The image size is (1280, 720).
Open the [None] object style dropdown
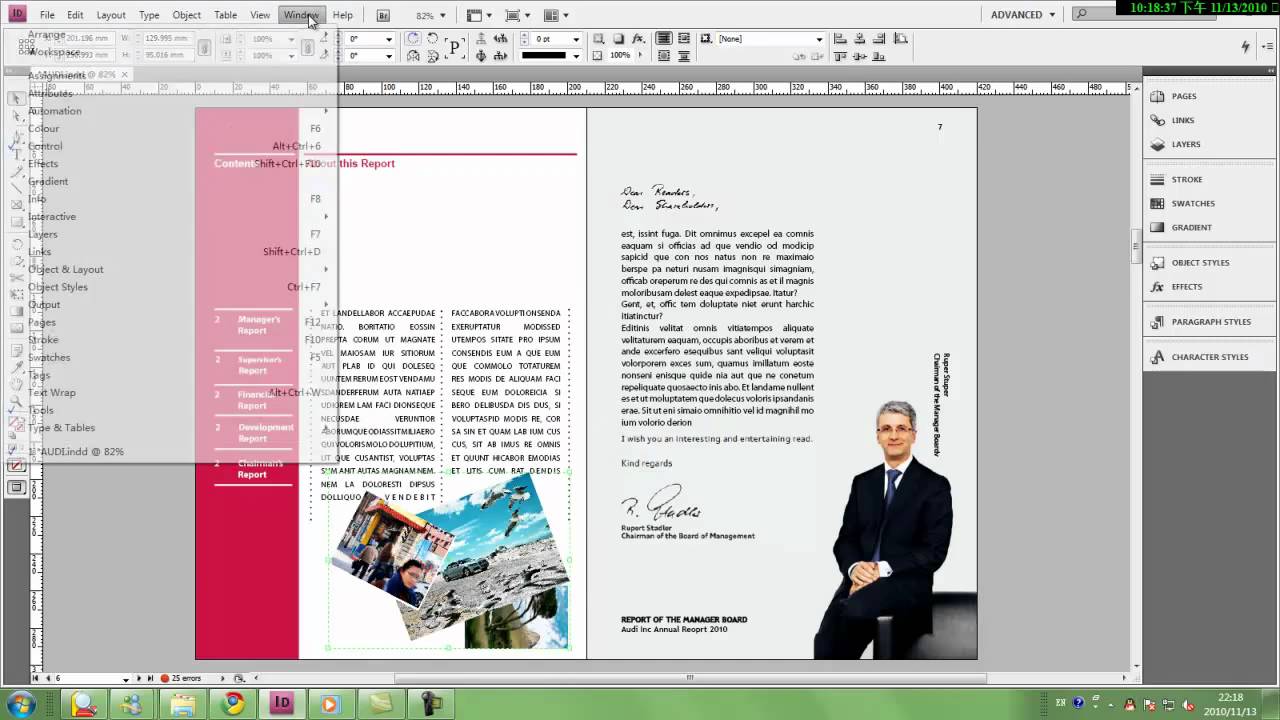819,39
